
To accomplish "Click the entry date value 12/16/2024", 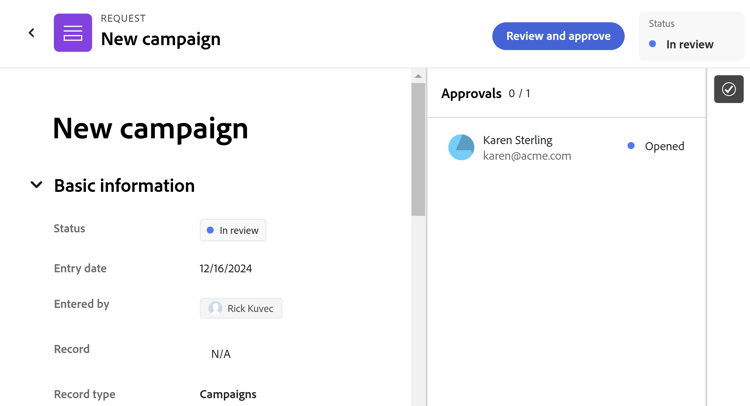I will [x=226, y=268].
